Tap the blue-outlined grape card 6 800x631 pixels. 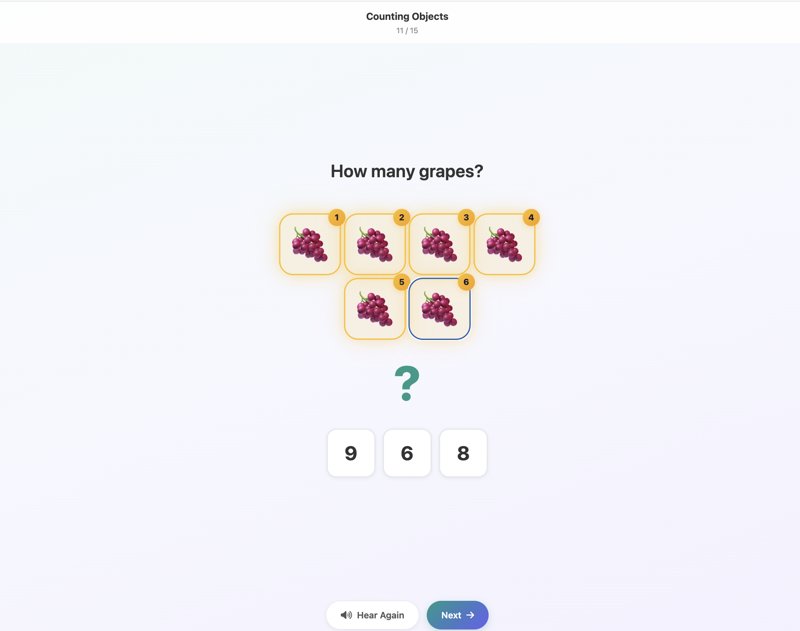(x=439, y=309)
